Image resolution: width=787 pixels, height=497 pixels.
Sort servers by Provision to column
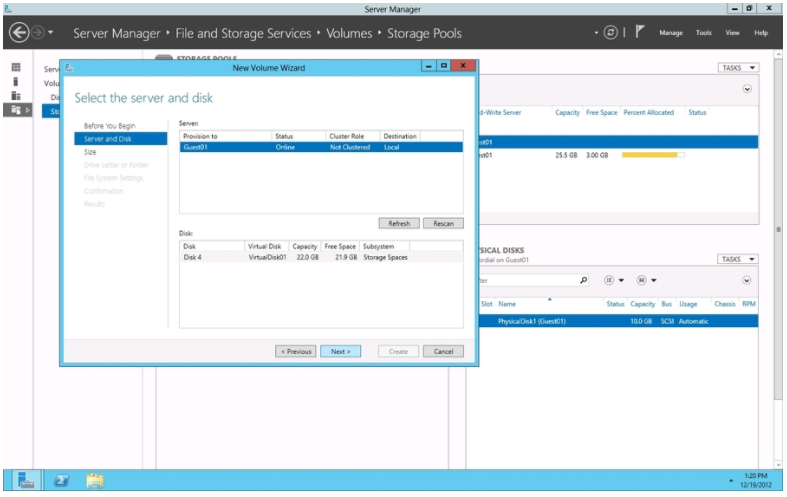coord(225,137)
